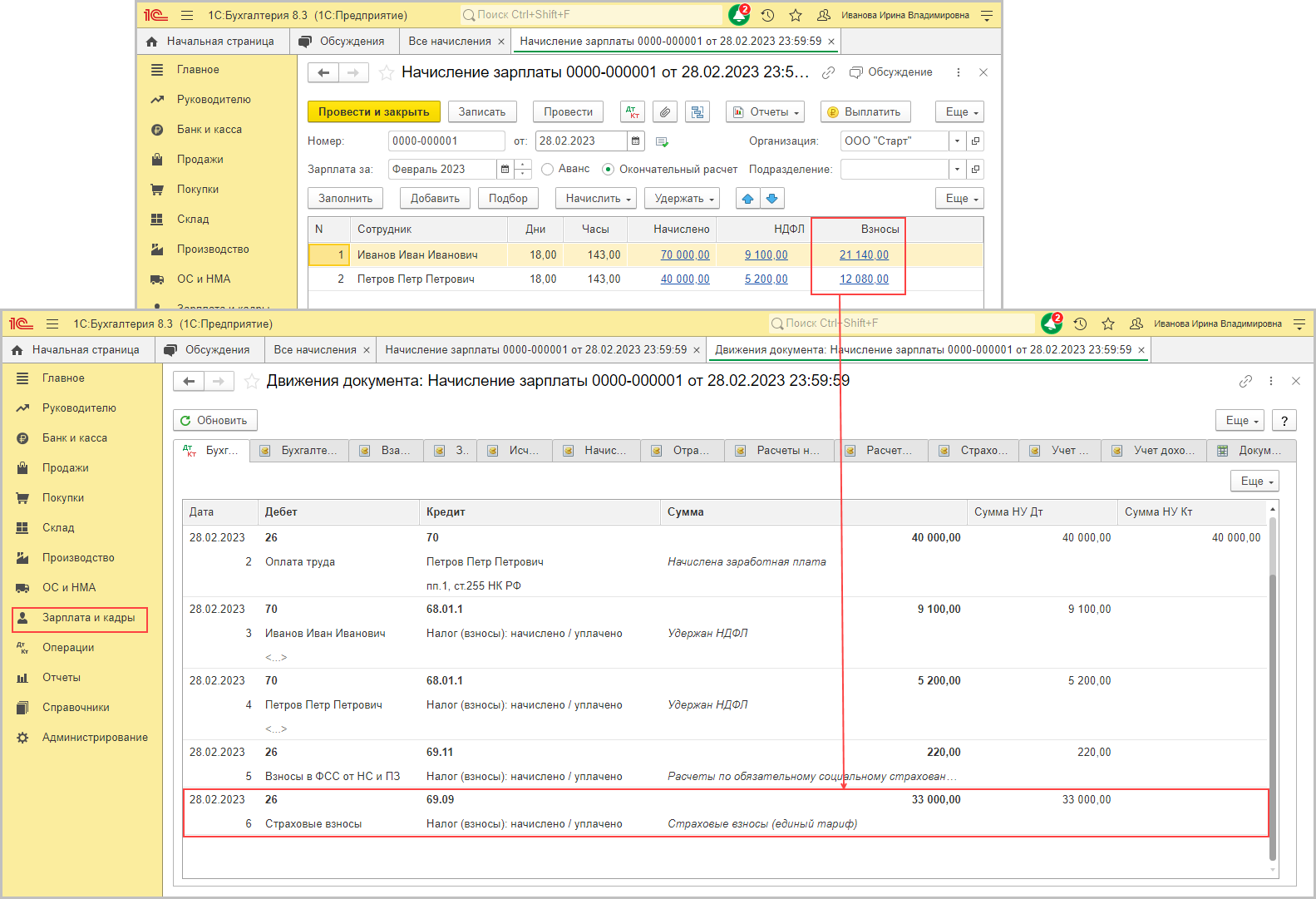This screenshot has height=899, width=1316.
Task: Select the Аванс radio button
Action: coord(547,170)
